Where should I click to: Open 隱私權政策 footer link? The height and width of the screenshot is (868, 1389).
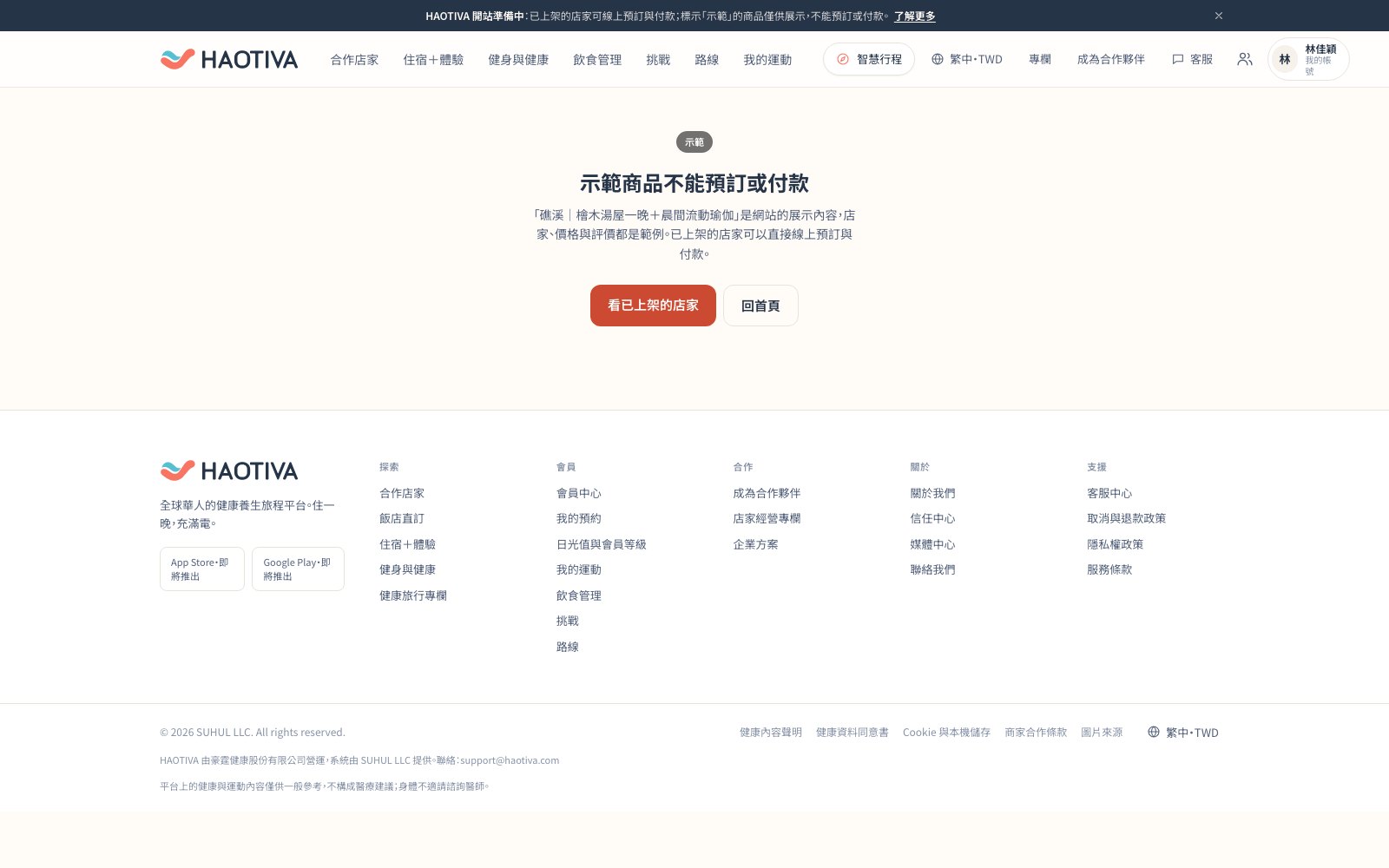point(1116,544)
